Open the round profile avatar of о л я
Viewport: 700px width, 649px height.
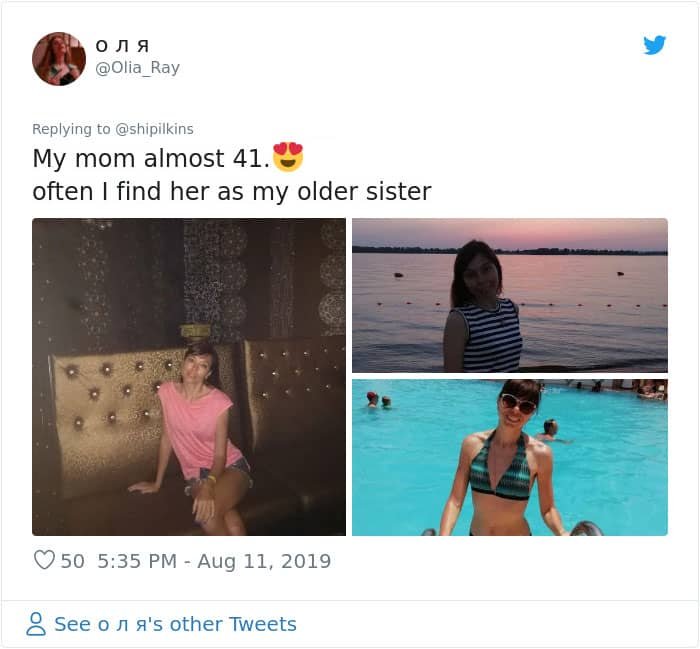click(59, 58)
